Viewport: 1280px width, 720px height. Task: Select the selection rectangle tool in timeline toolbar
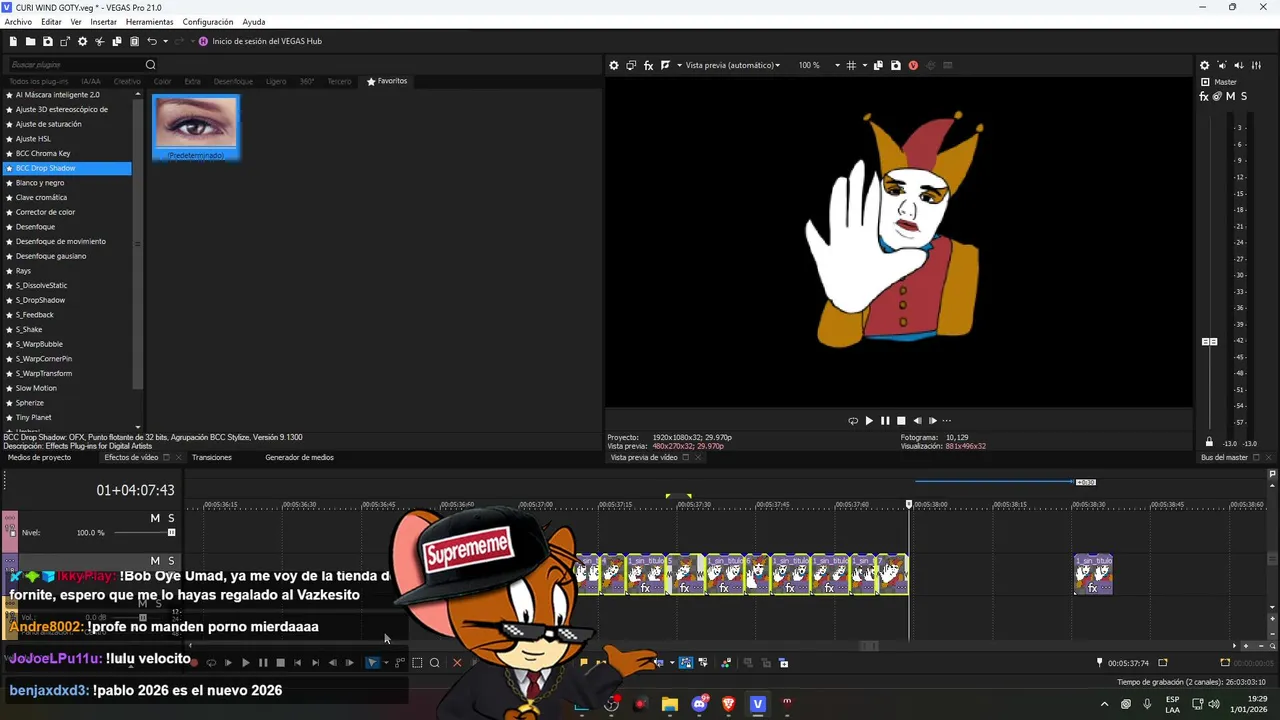pyautogui.click(x=417, y=662)
